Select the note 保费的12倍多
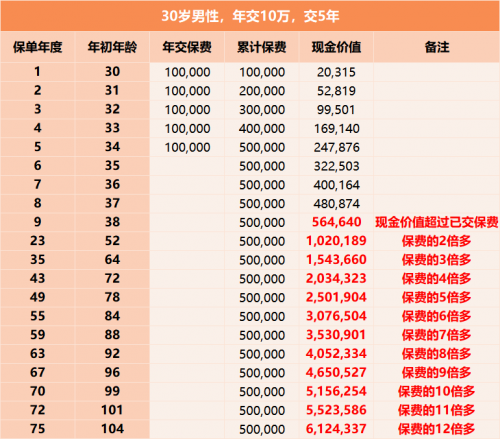Viewport: 500px width, 439px height. (436, 429)
